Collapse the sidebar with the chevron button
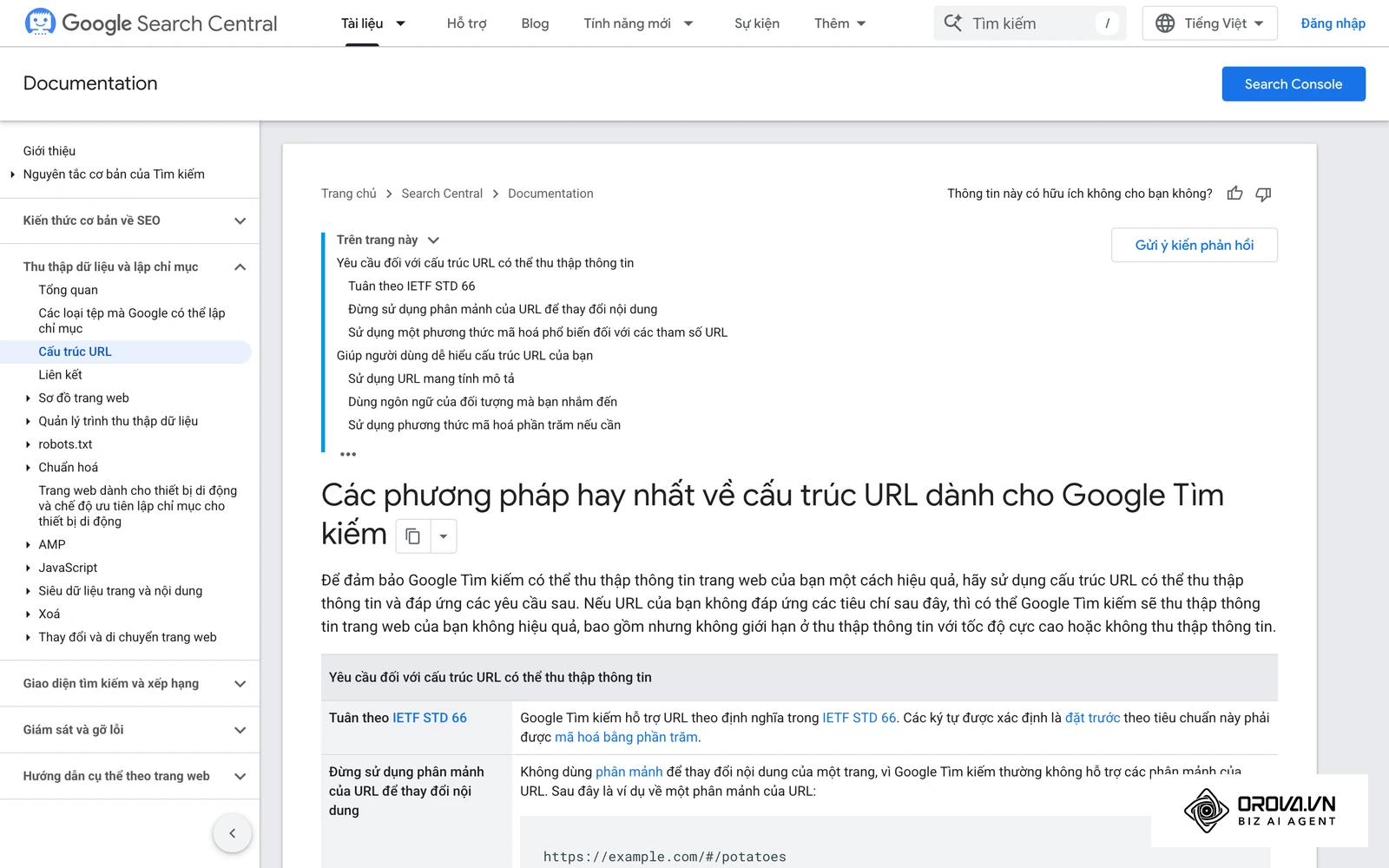Viewport: 1389px width, 868px height. click(232, 833)
